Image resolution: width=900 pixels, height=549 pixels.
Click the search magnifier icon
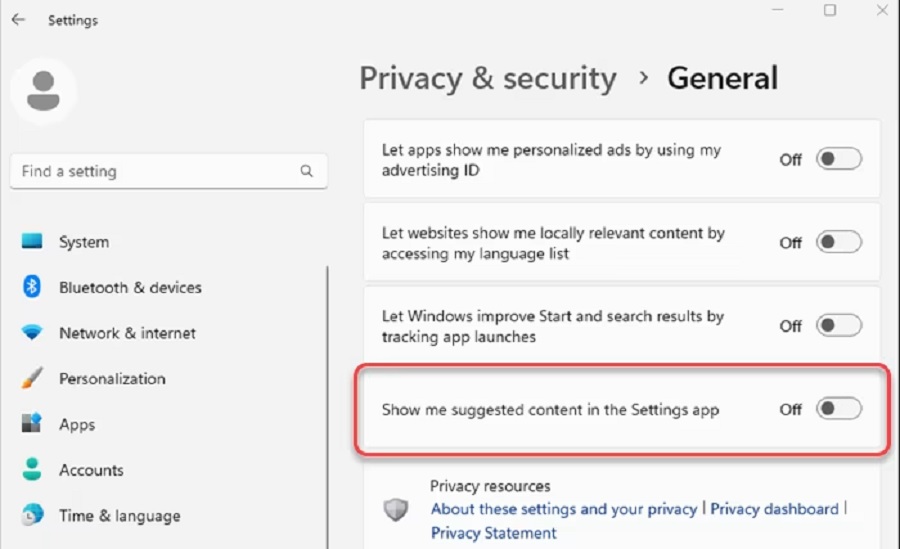(x=307, y=171)
